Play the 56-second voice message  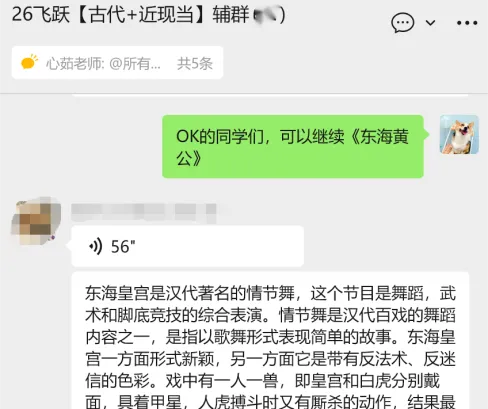click(x=188, y=246)
